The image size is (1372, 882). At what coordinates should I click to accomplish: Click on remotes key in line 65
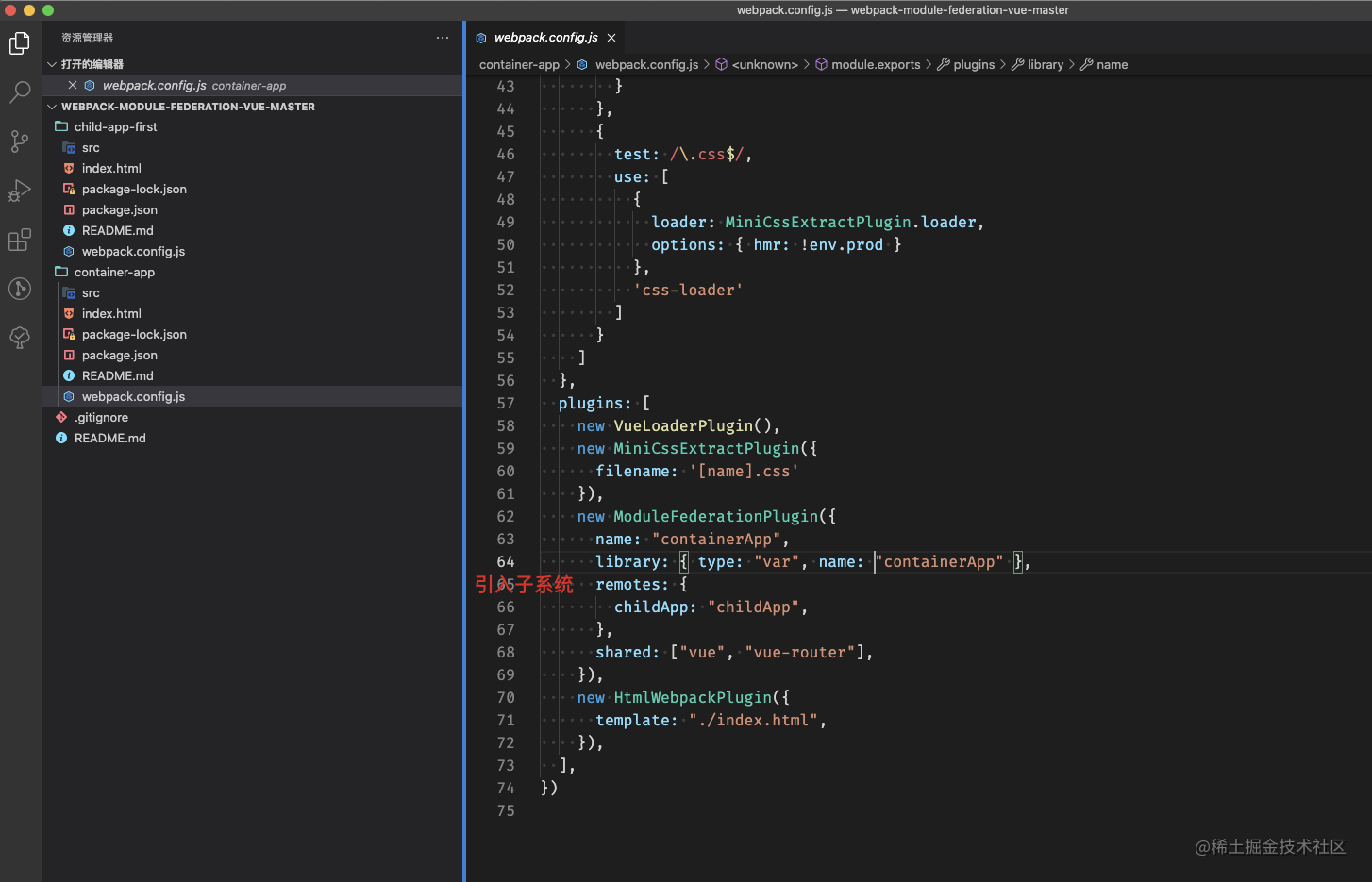pyautogui.click(x=627, y=584)
